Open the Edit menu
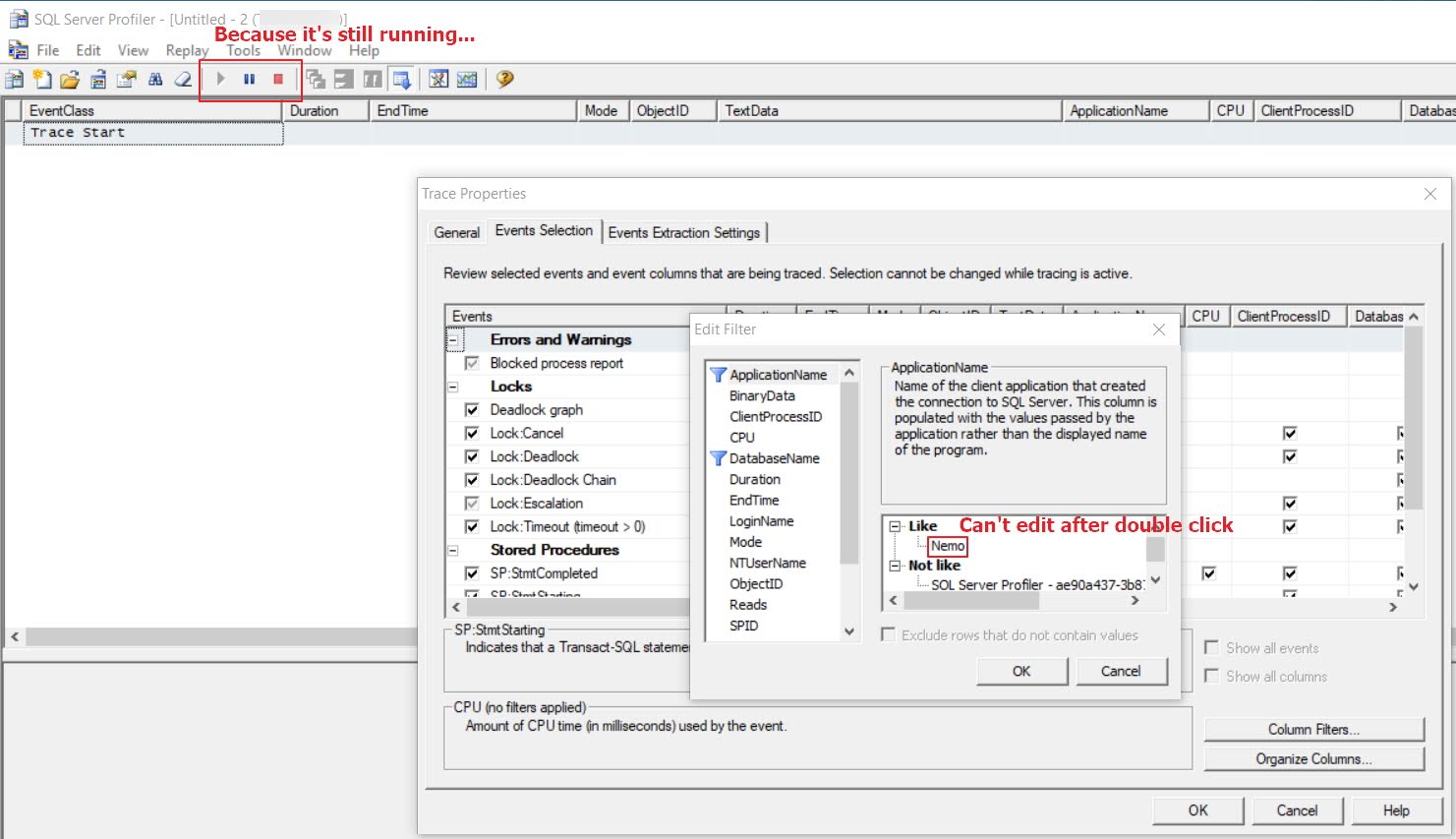 [88, 50]
